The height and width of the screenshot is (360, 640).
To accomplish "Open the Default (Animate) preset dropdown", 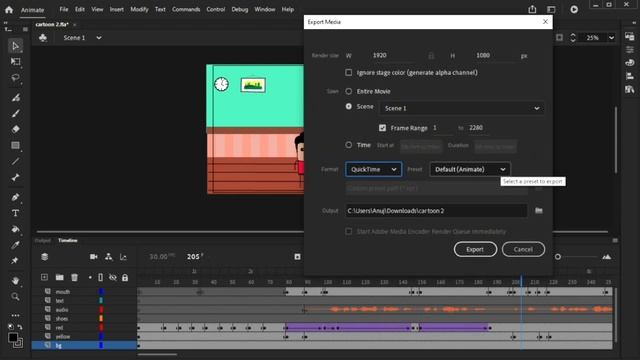I will point(470,169).
